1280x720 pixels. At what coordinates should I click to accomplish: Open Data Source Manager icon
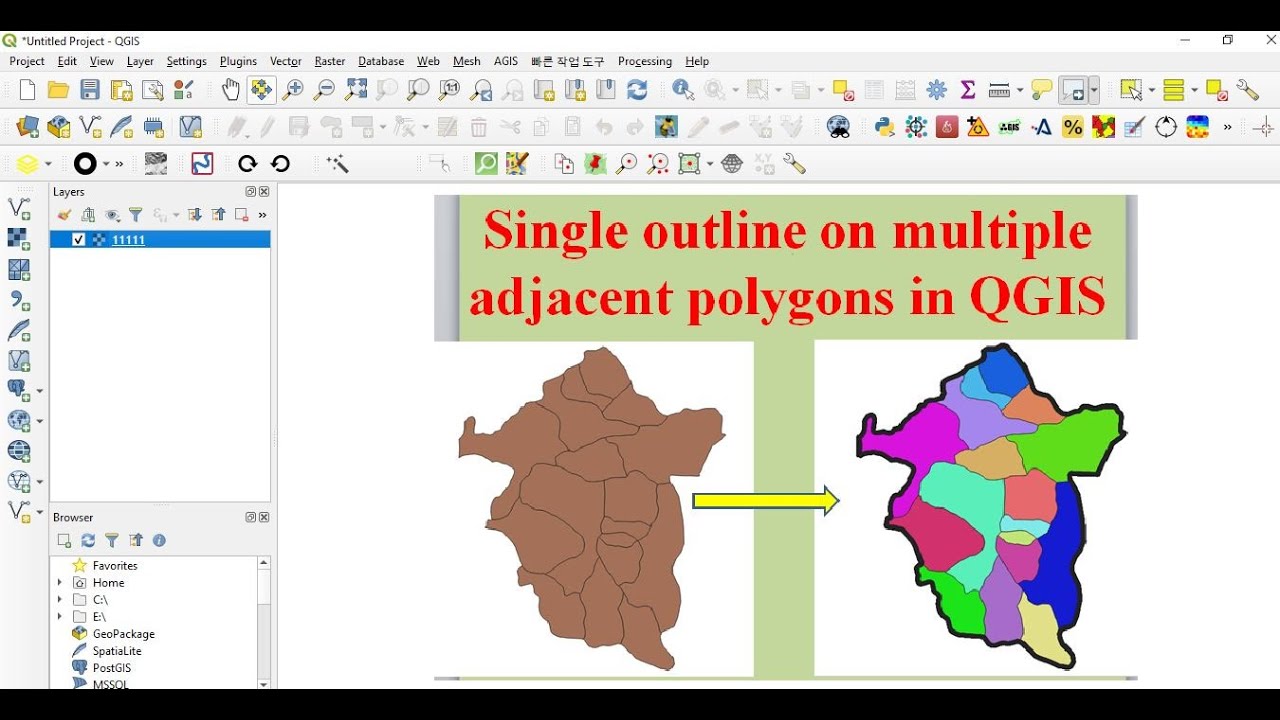click(27, 127)
